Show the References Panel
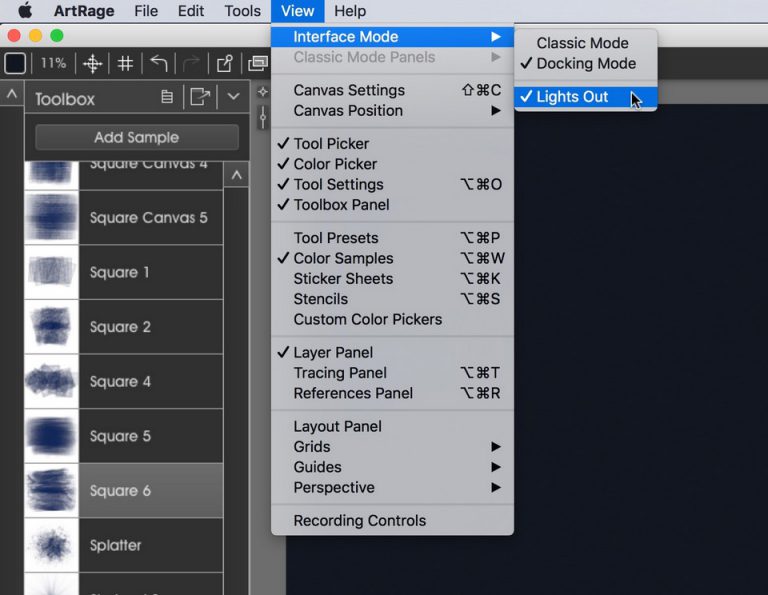Image resolution: width=768 pixels, height=595 pixels. (x=392, y=393)
